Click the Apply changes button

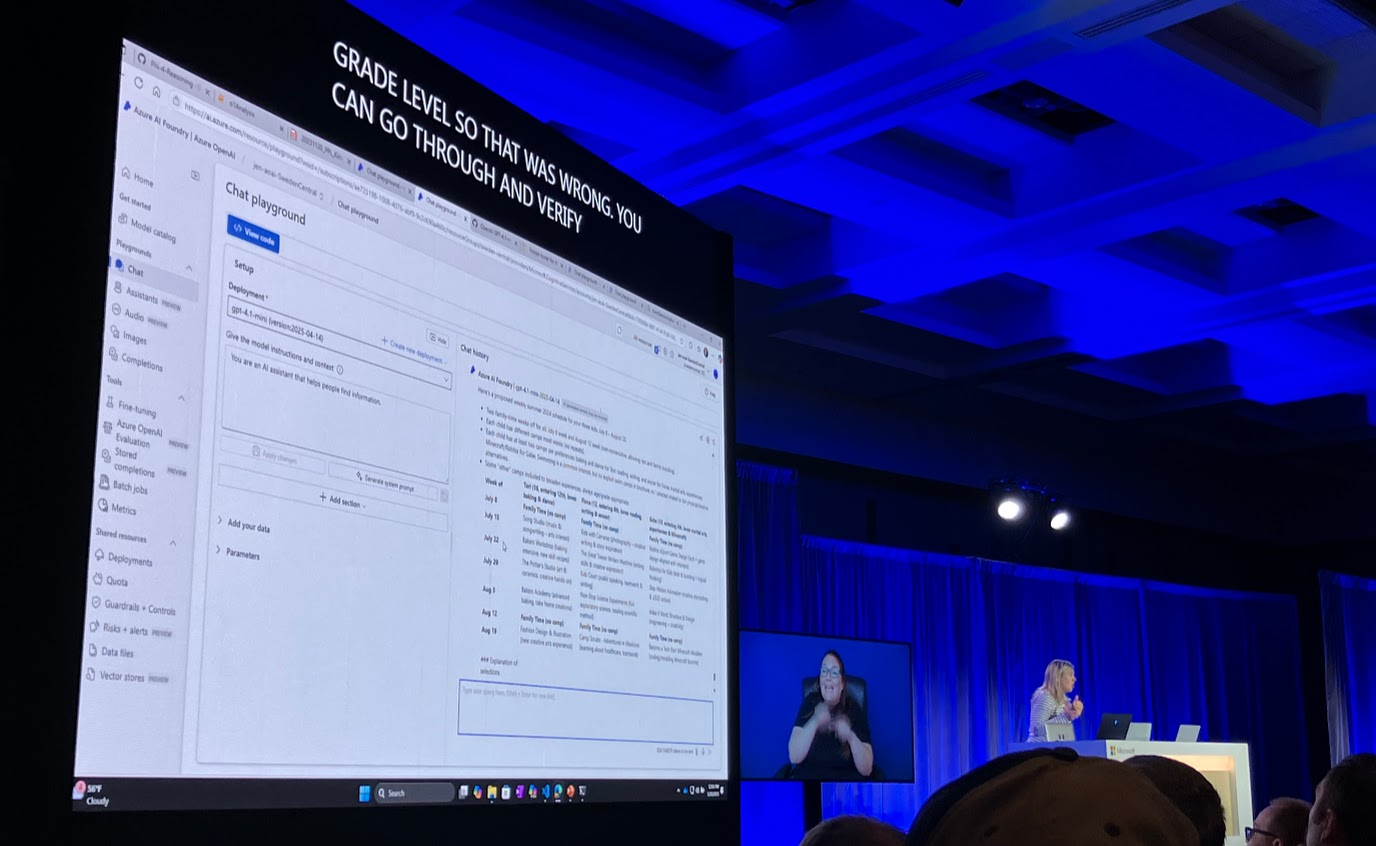click(272, 454)
